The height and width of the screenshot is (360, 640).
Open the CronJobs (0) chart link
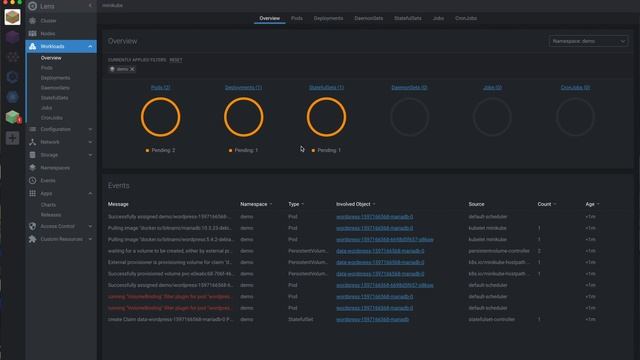pos(575,87)
